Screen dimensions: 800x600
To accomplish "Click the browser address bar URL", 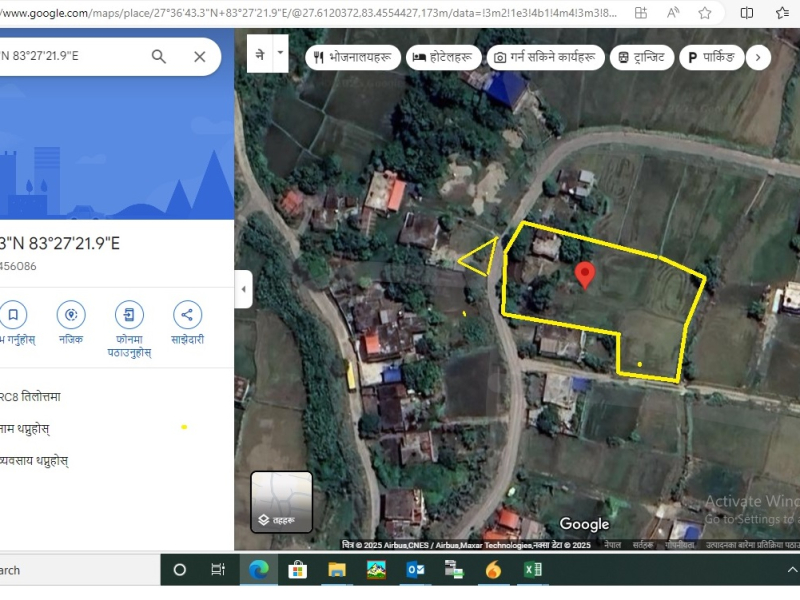I will coord(300,13).
